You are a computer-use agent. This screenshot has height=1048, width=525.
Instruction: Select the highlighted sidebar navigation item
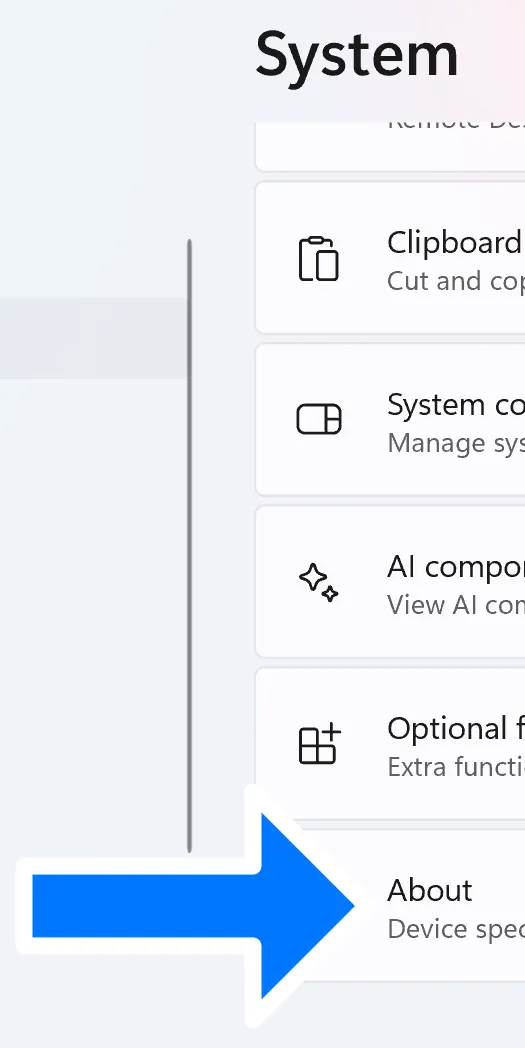click(94, 338)
